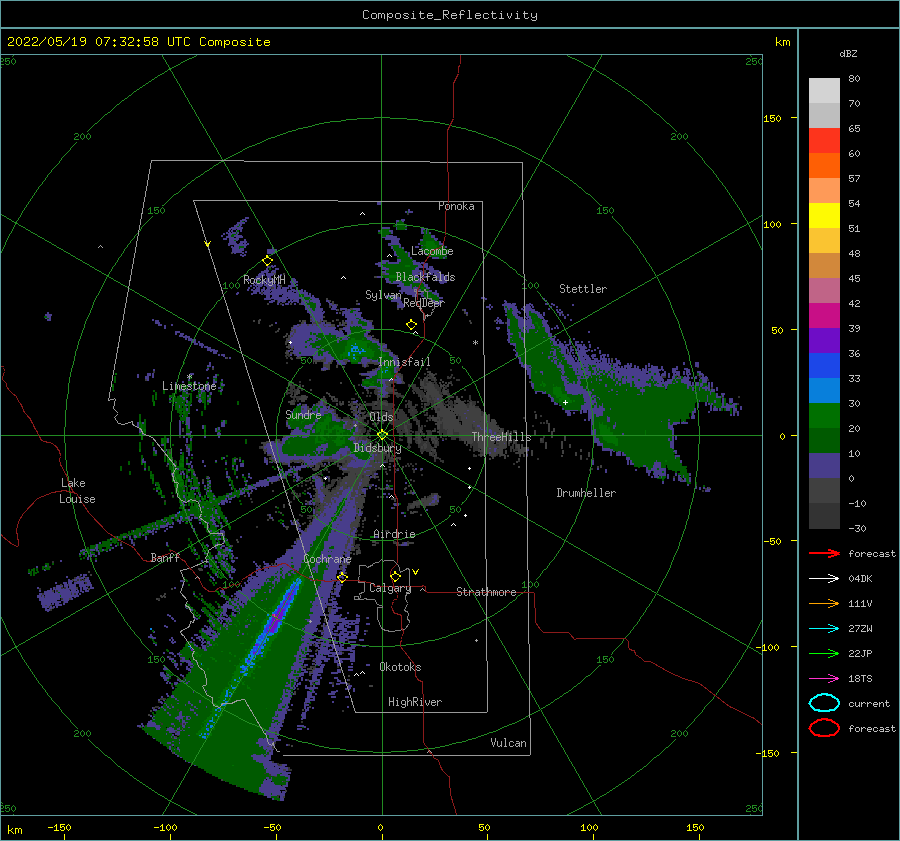Pick the magenta 42-39 dBZ color swatch

[824, 316]
